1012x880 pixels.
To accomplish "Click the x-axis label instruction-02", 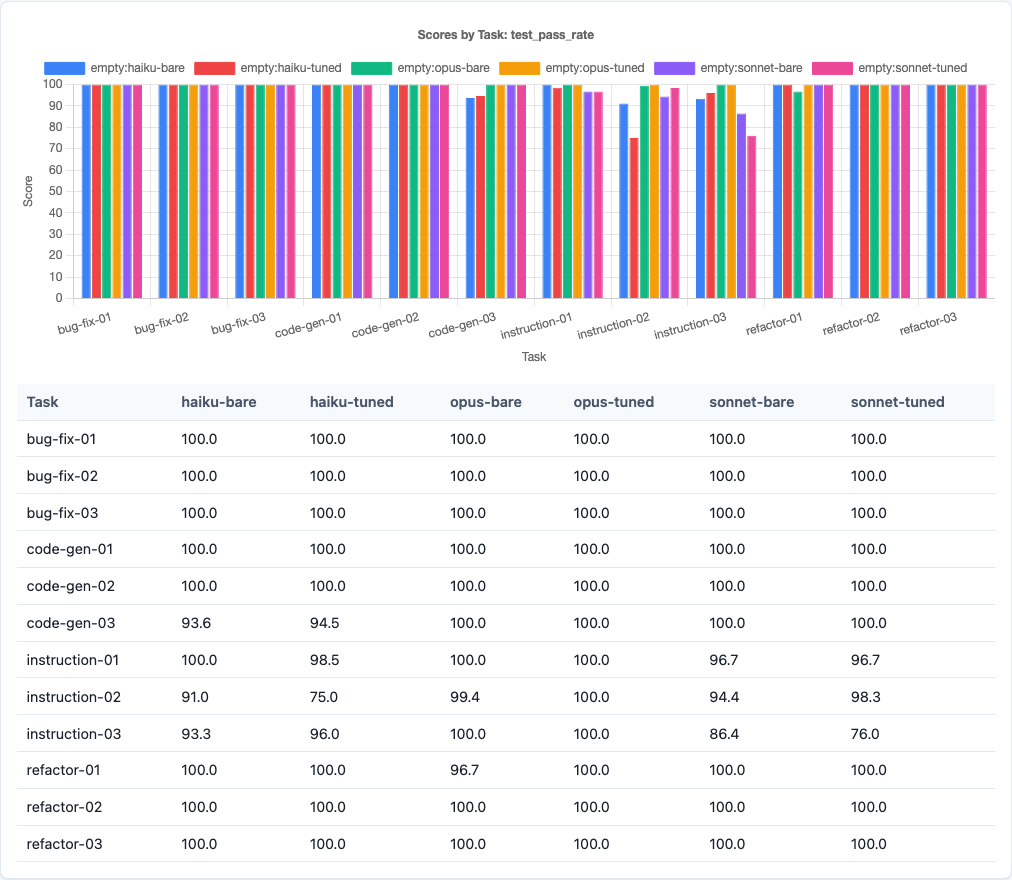I will pyautogui.click(x=613, y=325).
